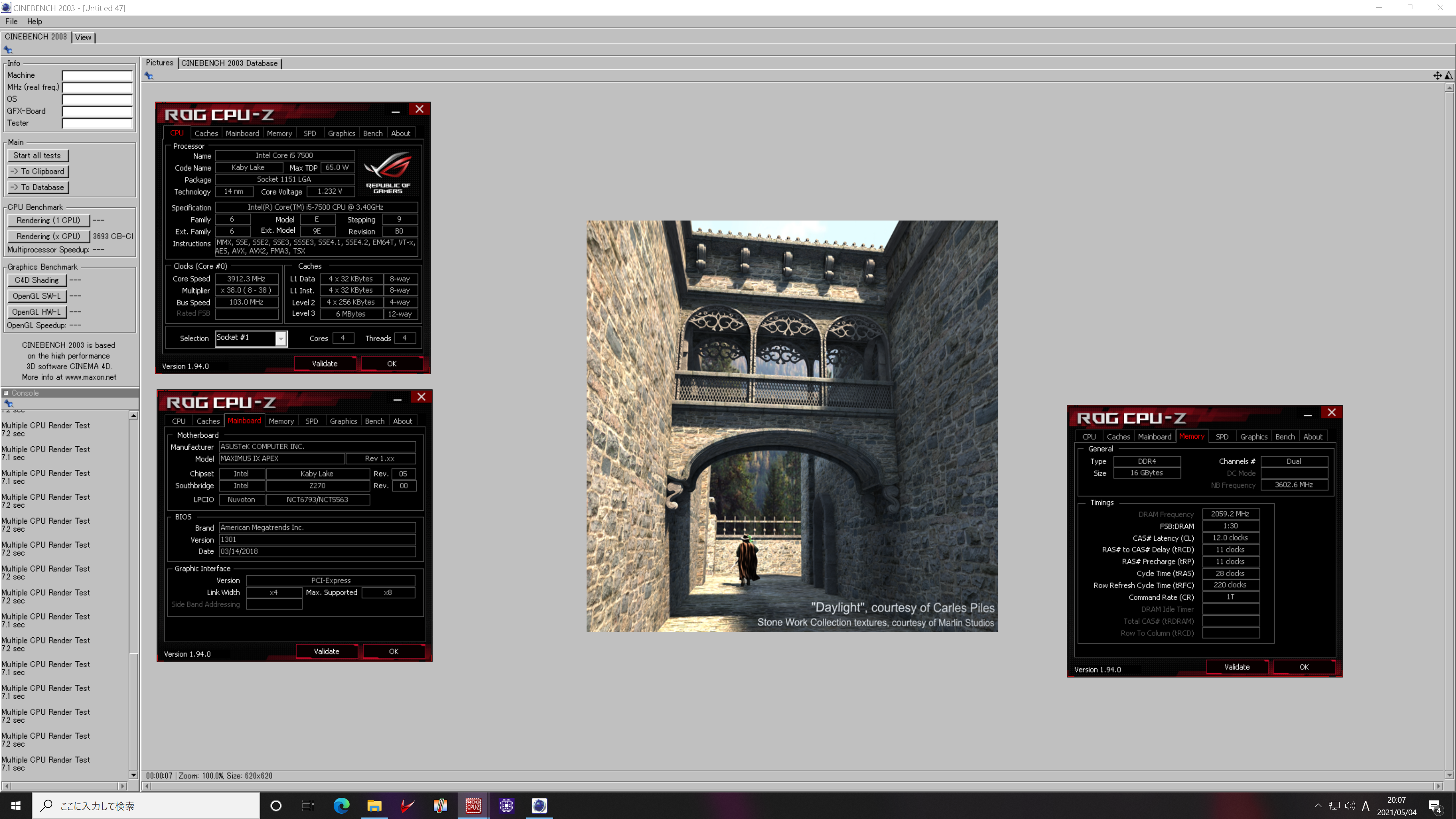
Task: Open SPD tab in Mainboard CPU-Z window
Action: (x=311, y=421)
